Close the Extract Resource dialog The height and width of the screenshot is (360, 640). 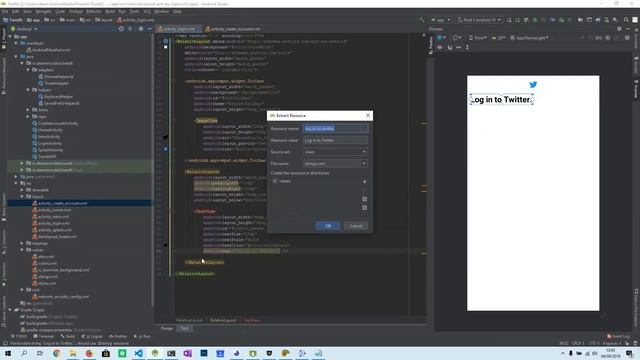point(368,116)
